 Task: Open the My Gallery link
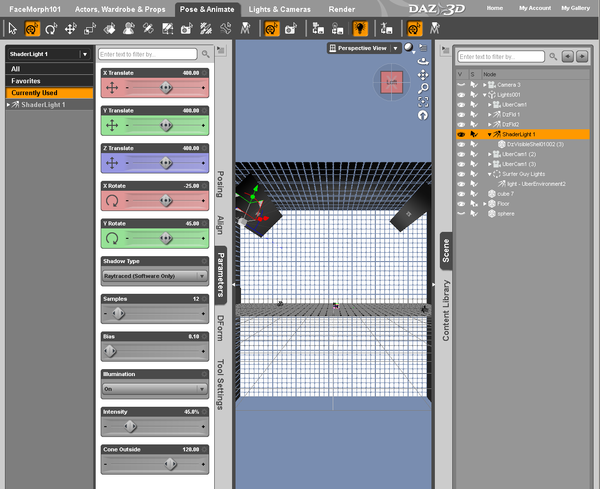[576, 8]
